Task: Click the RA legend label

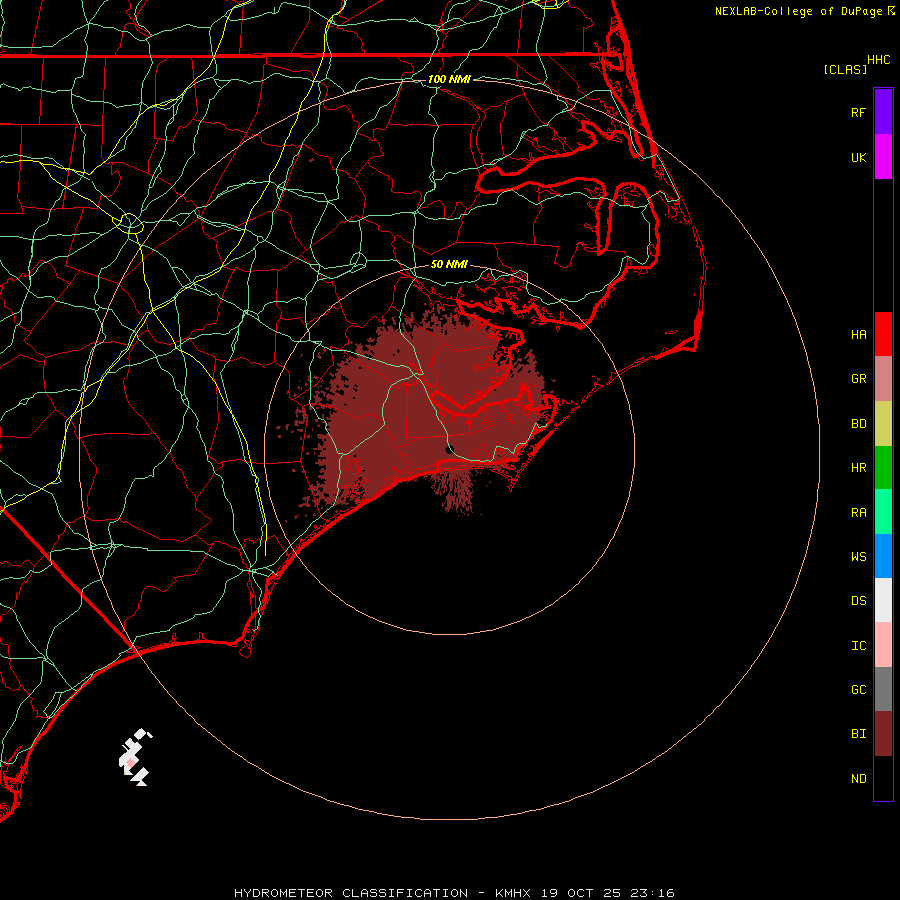Action: coord(859,513)
